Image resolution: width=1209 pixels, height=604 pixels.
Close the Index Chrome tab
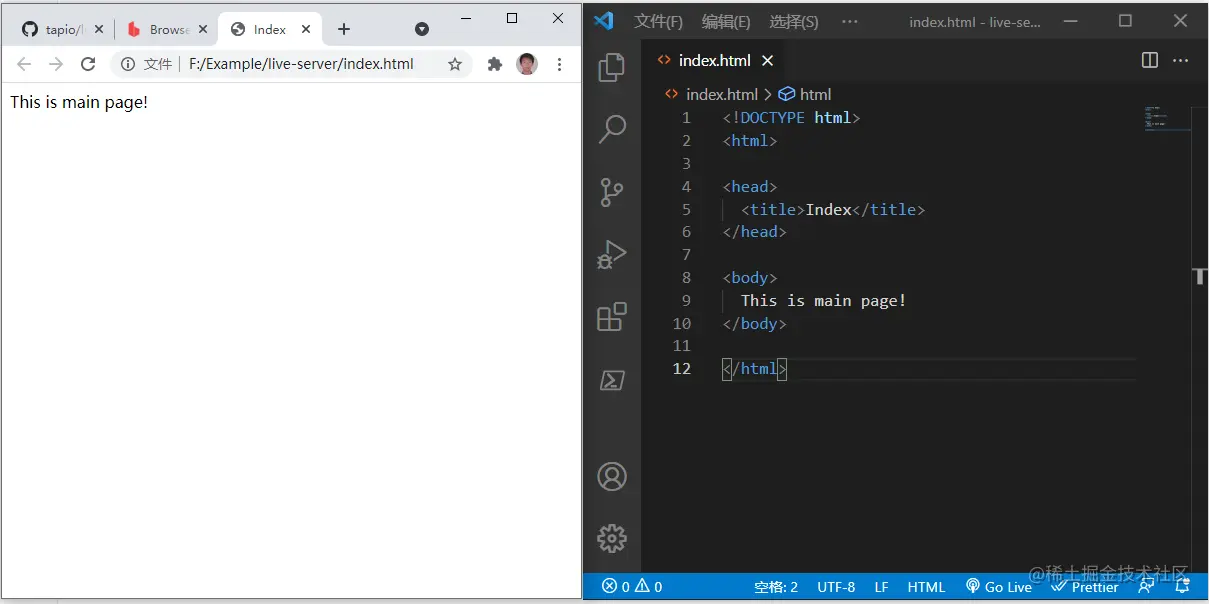(306, 29)
